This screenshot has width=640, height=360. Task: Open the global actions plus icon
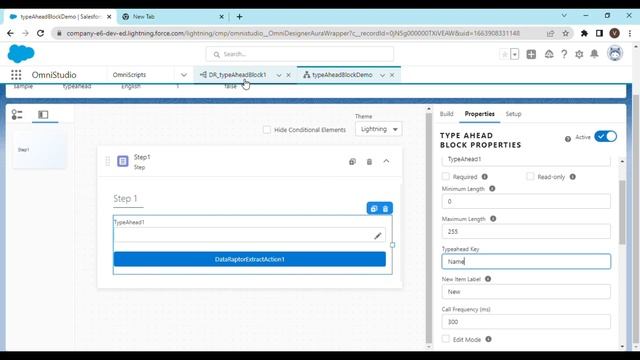[531, 54]
